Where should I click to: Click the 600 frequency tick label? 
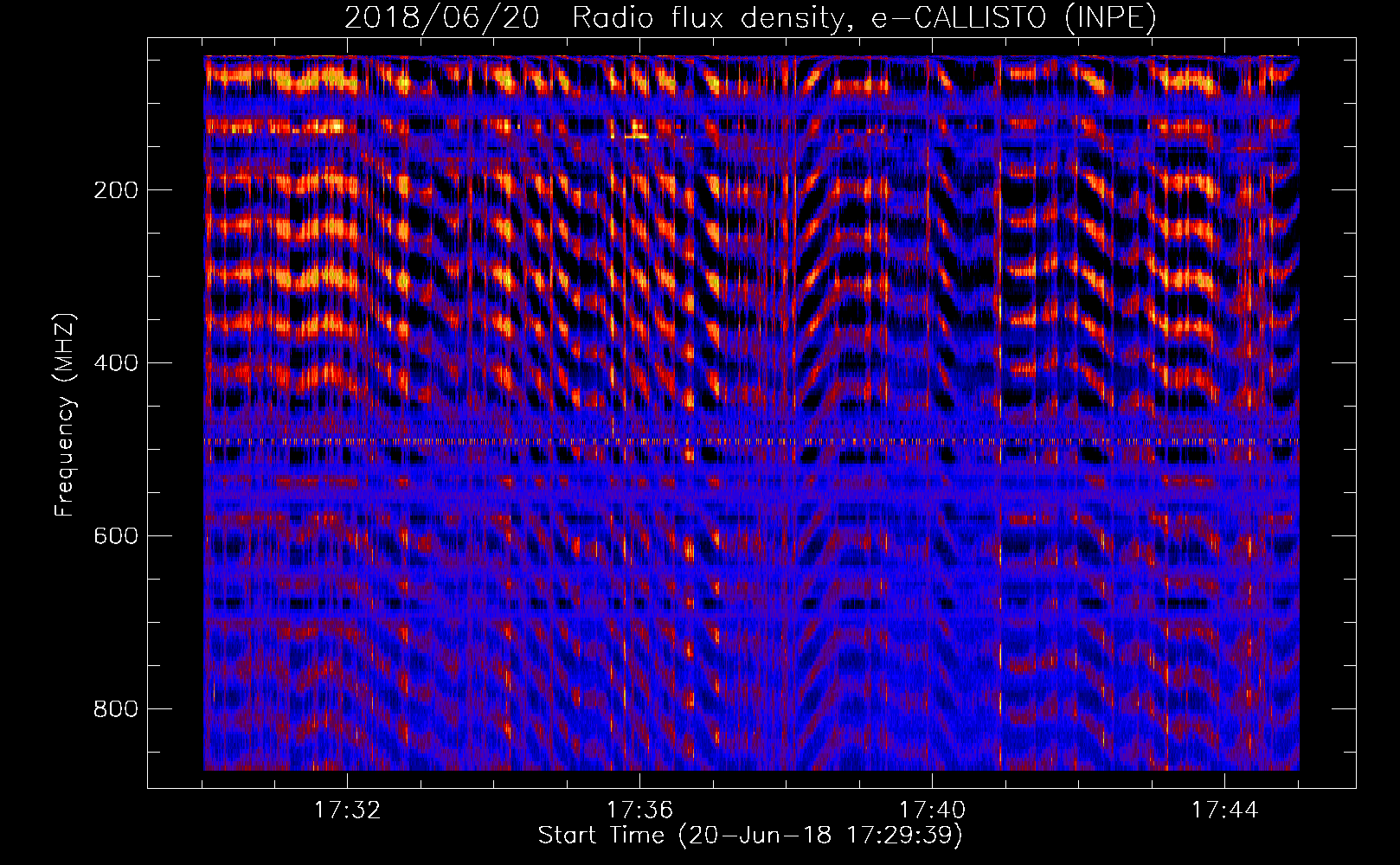pos(116,536)
